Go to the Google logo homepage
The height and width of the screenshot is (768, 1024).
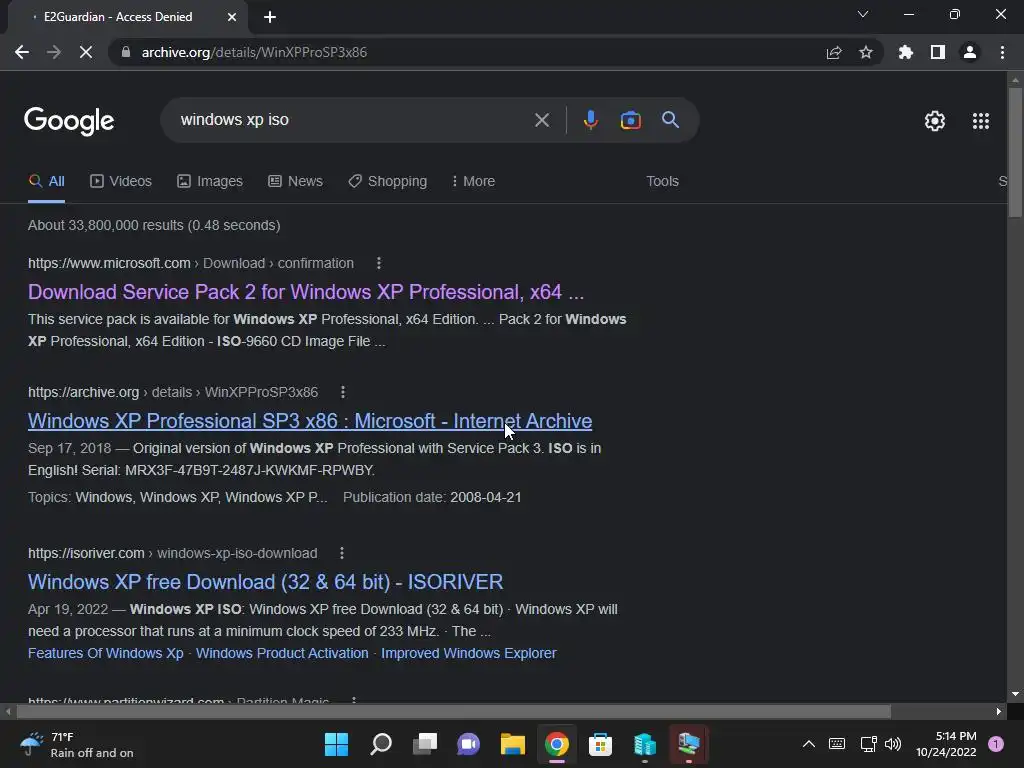coord(69,121)
